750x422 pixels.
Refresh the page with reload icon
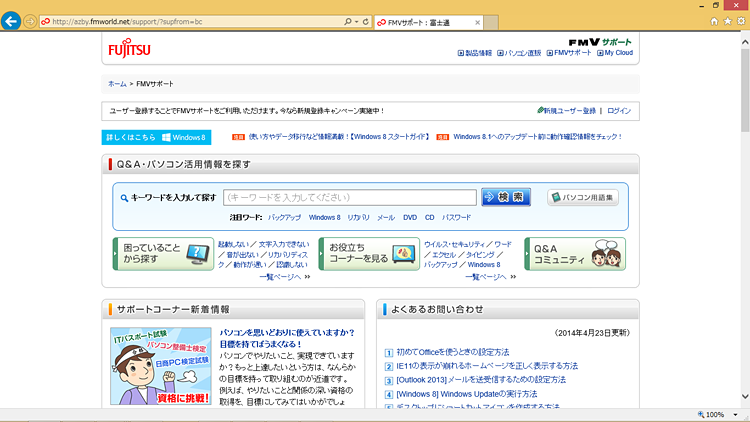coord(365,22)
